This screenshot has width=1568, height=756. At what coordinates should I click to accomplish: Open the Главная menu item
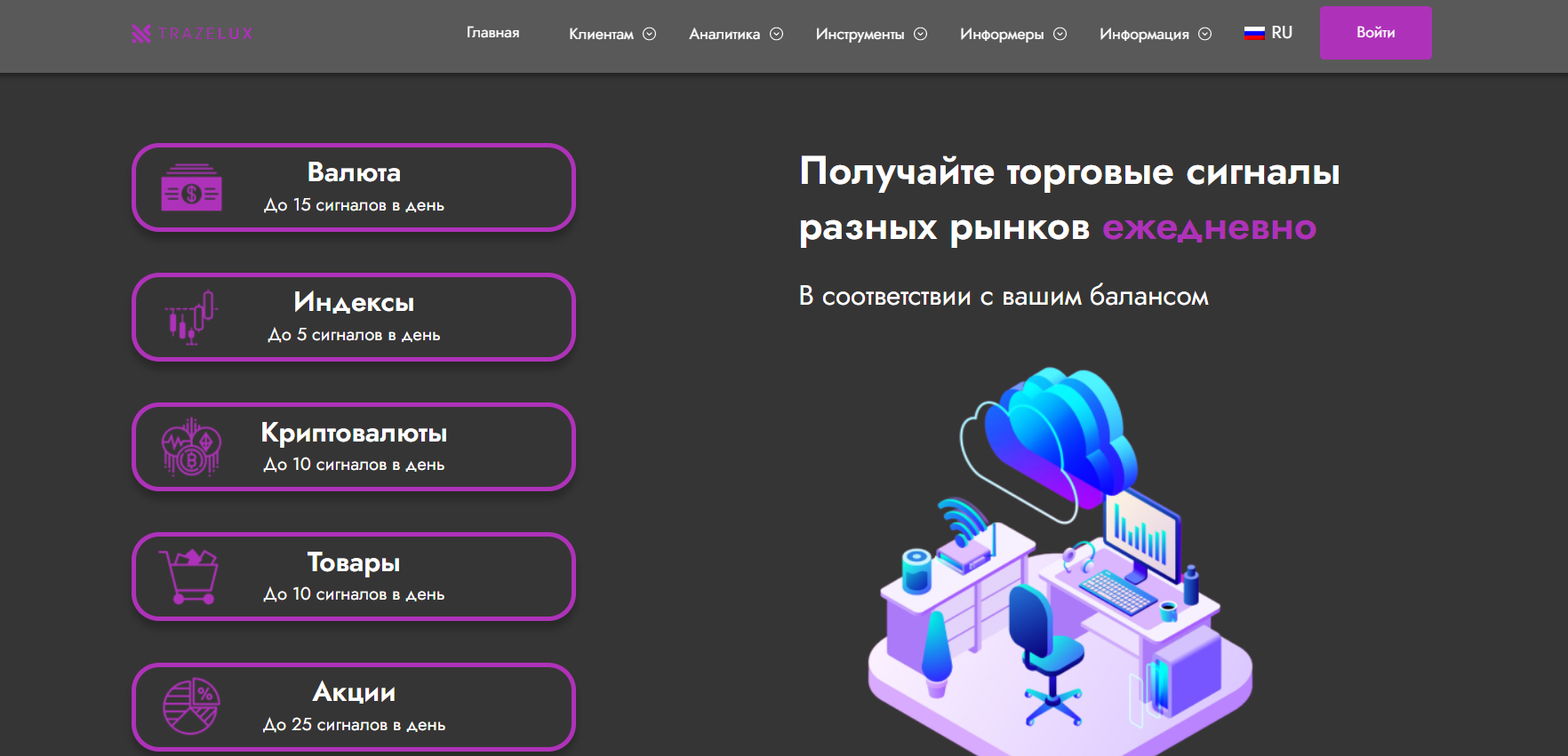492,33
